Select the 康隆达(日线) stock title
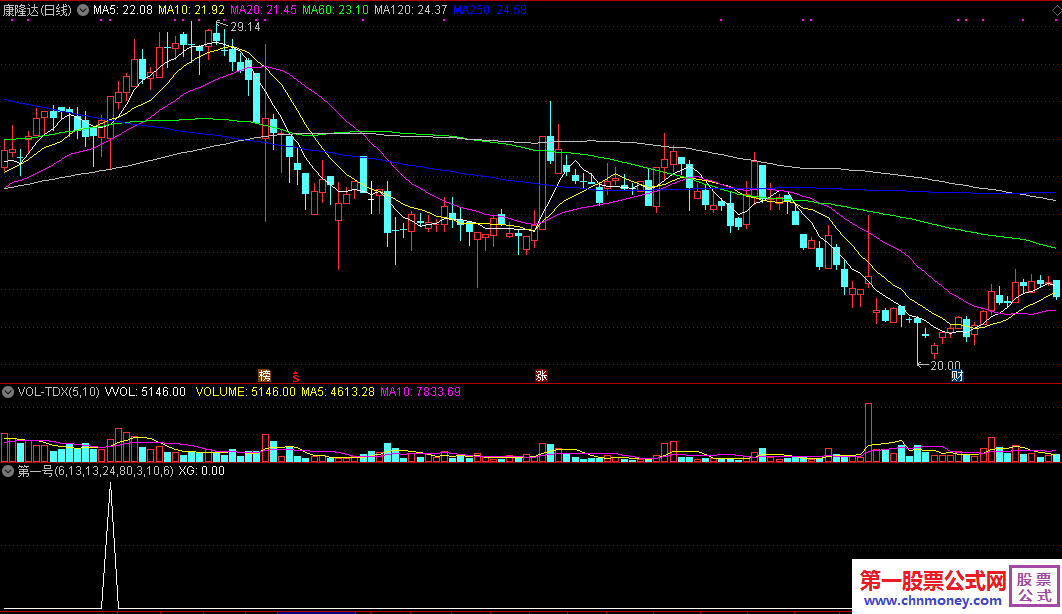This screenshot has width=1062, height=614. (x=37, y=10)
